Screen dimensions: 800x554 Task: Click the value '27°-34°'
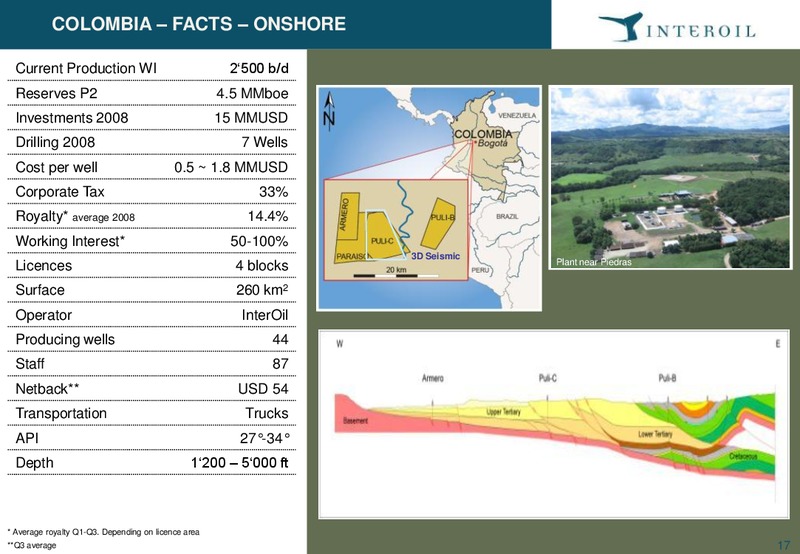coord(265,438)
